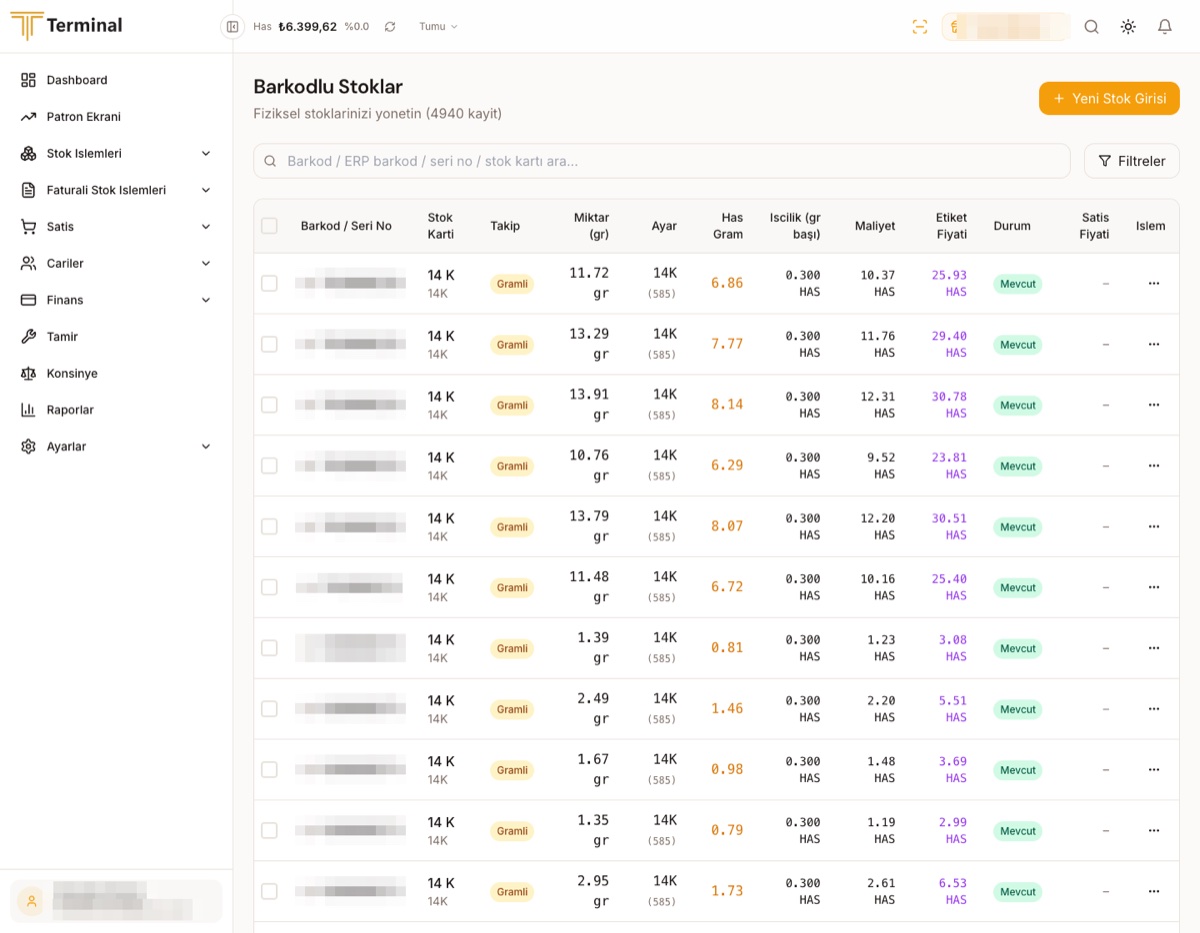The width and height of the screenshot is (1200, 933).
Task: Open actions menu for 13.29 gr row
Action: click(x=1154, y=344)
